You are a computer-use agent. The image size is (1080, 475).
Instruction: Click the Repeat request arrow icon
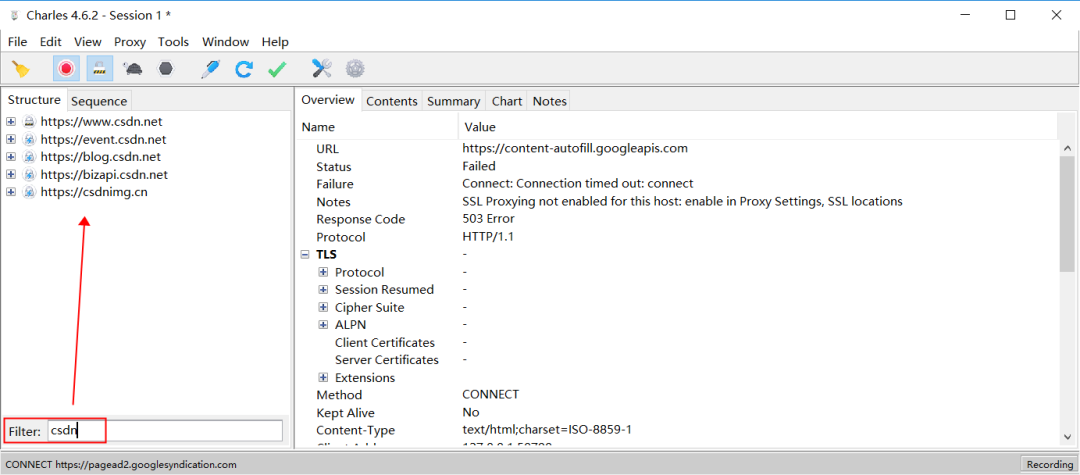244,69
